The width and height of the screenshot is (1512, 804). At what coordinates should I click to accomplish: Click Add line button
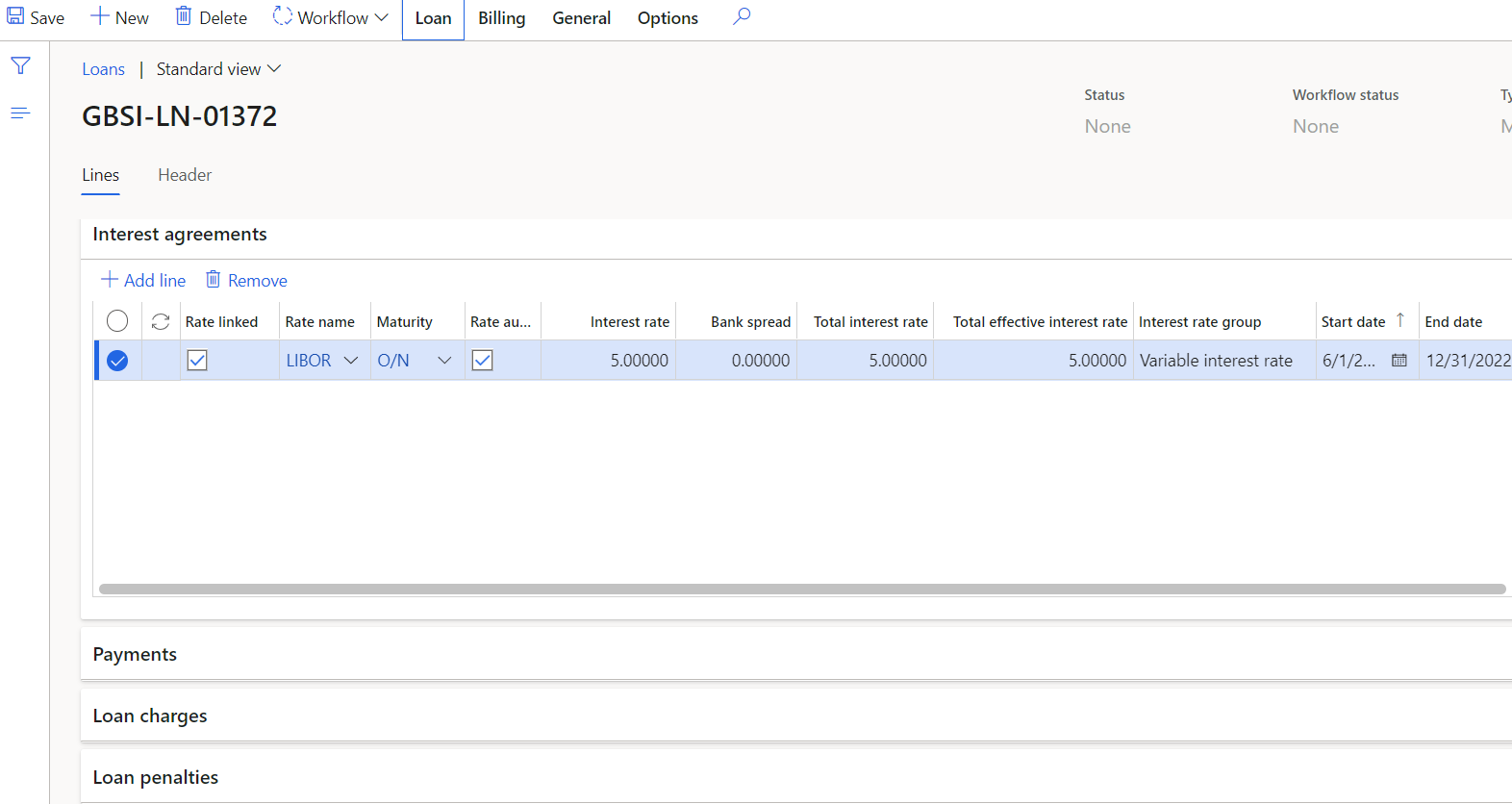pos(143,280)
